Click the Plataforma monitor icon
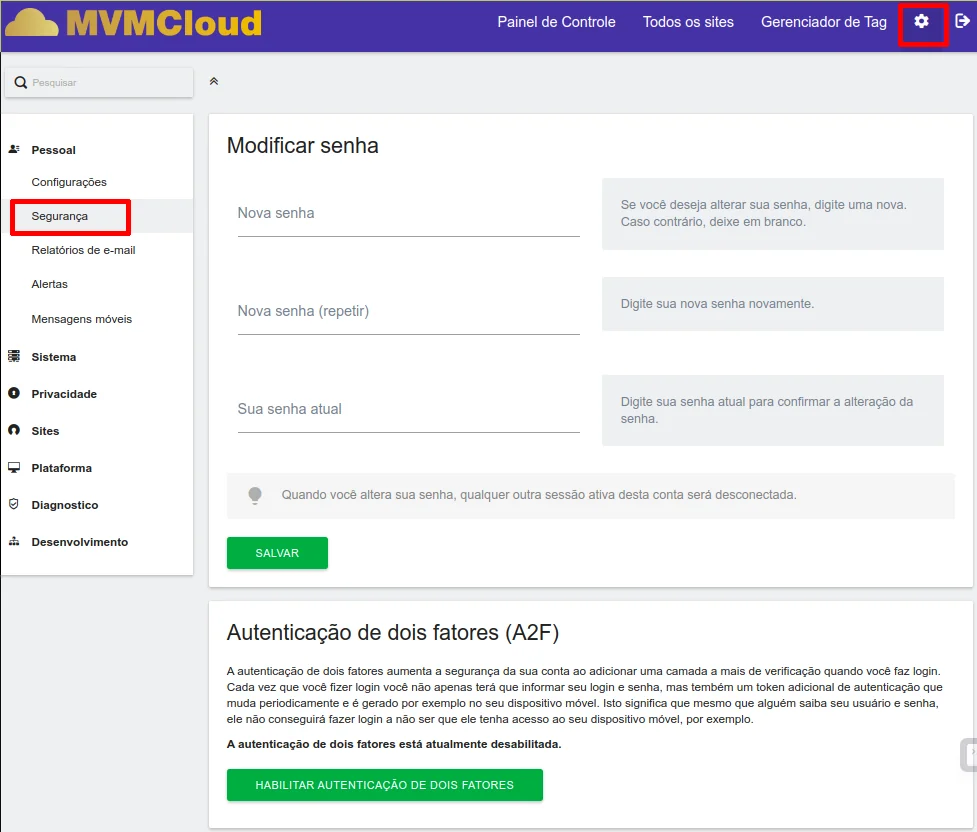Viewport: 977px width, 832px height. [x=14, y=468]
